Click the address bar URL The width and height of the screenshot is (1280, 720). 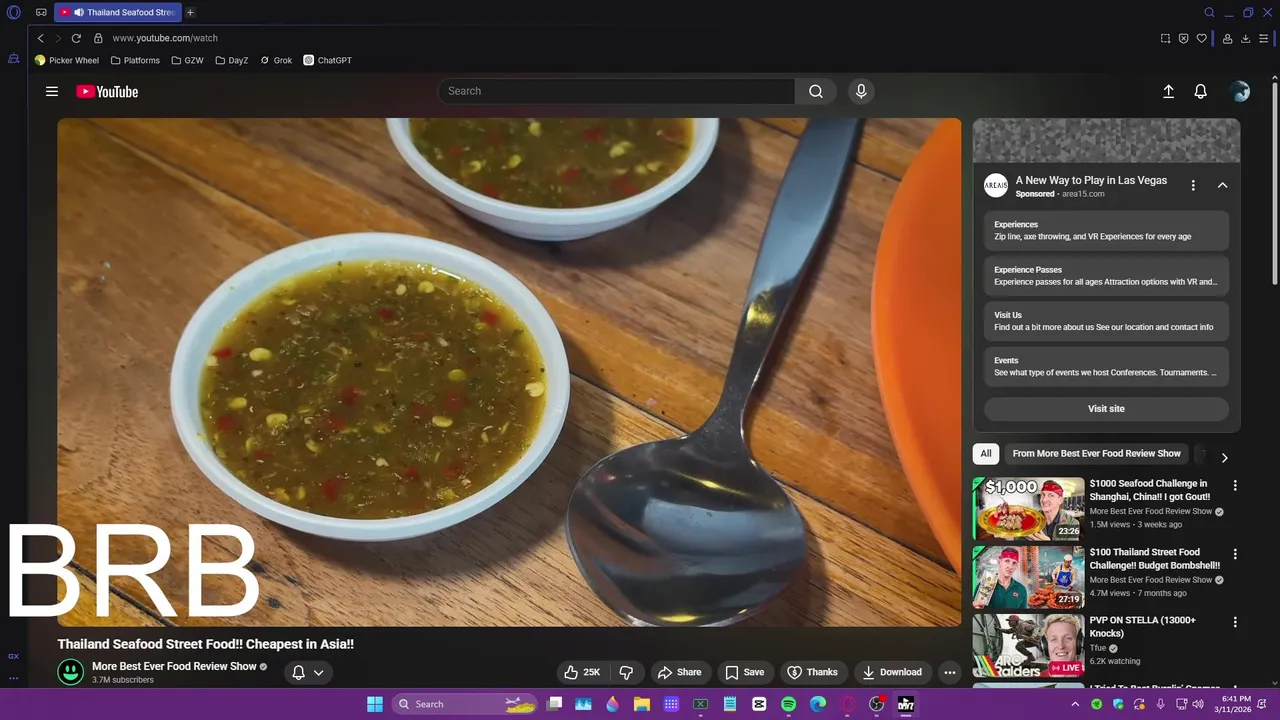tap(165, 38)
